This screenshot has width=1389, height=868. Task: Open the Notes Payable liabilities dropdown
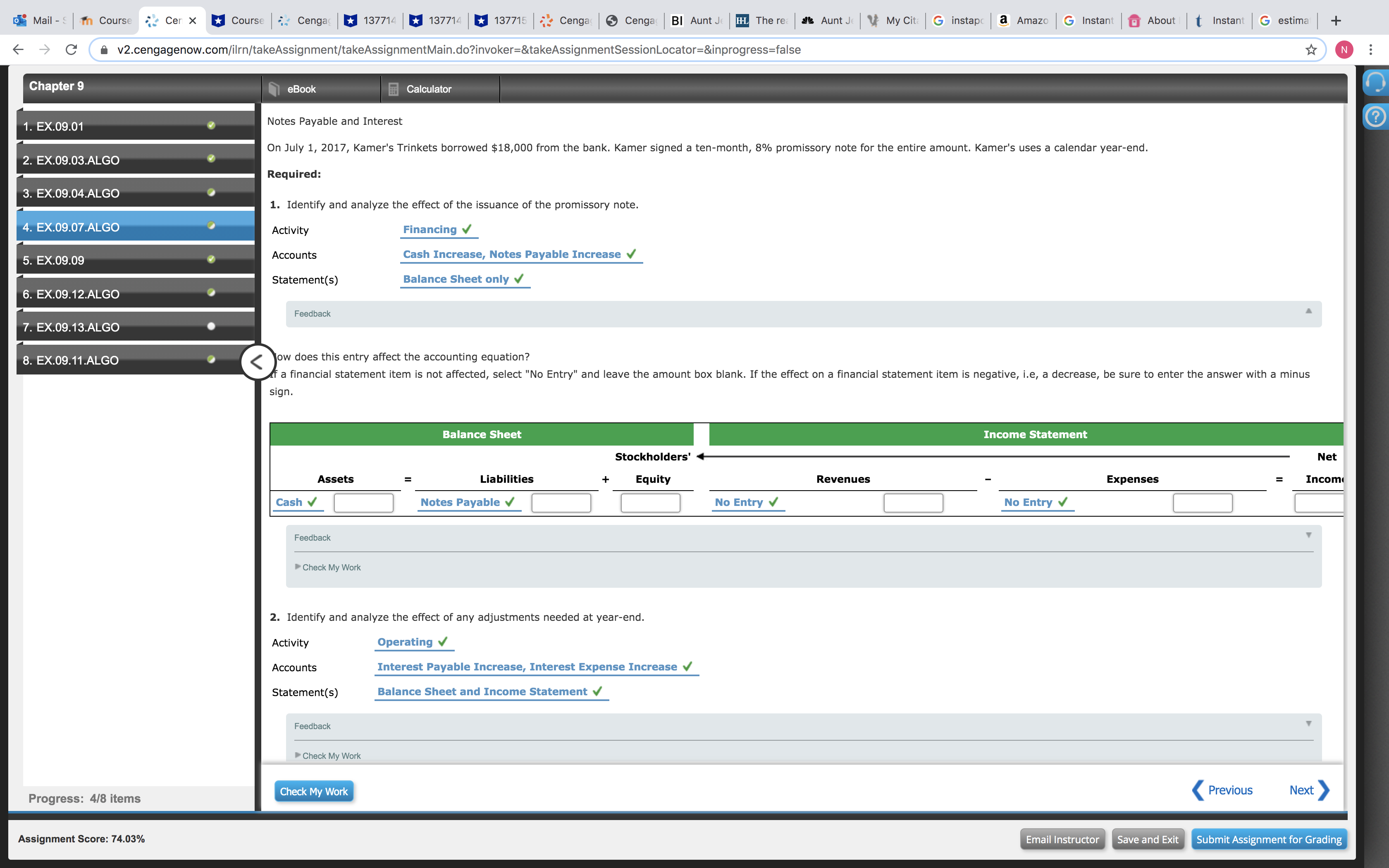pos(460,502)
